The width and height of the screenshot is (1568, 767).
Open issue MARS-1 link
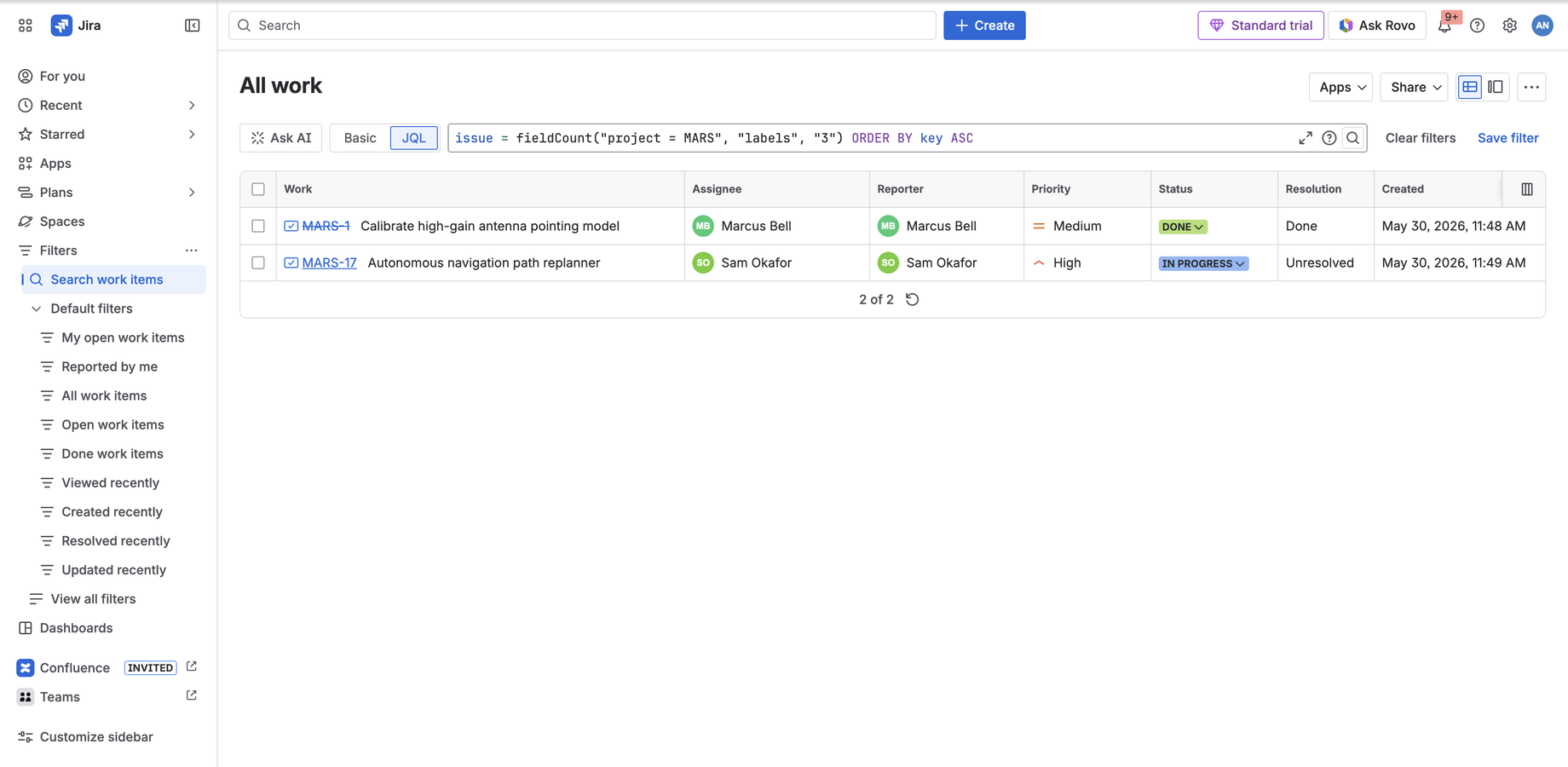tap(326, 226)
